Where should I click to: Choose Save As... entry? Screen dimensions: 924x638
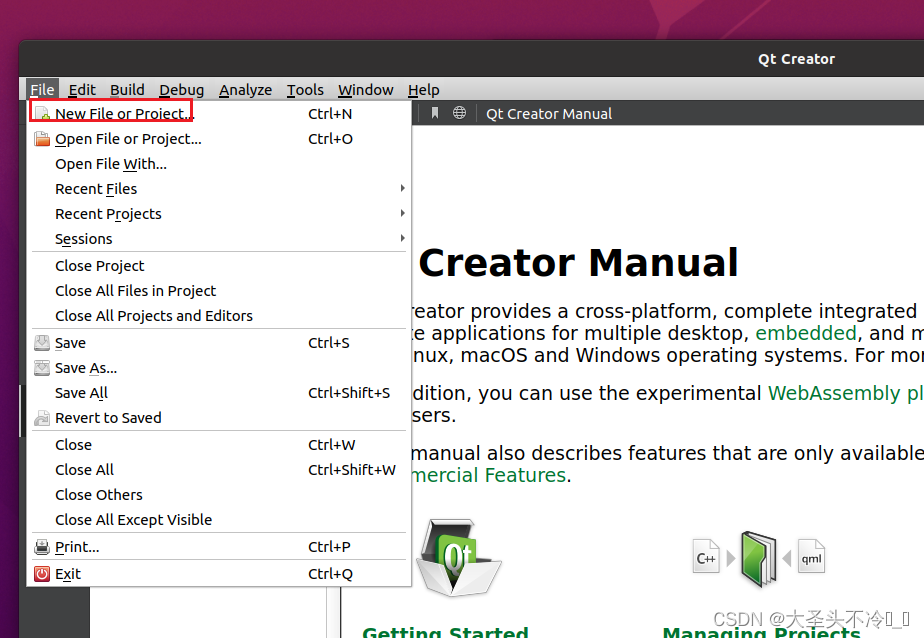click(219, 368)
